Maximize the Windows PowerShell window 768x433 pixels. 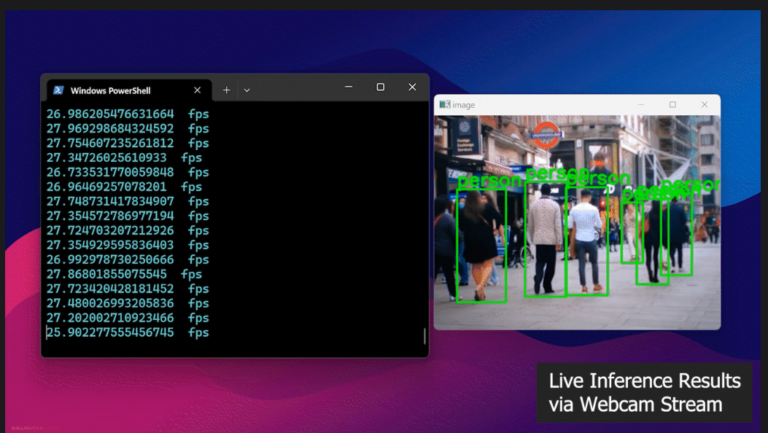point(380,88)
